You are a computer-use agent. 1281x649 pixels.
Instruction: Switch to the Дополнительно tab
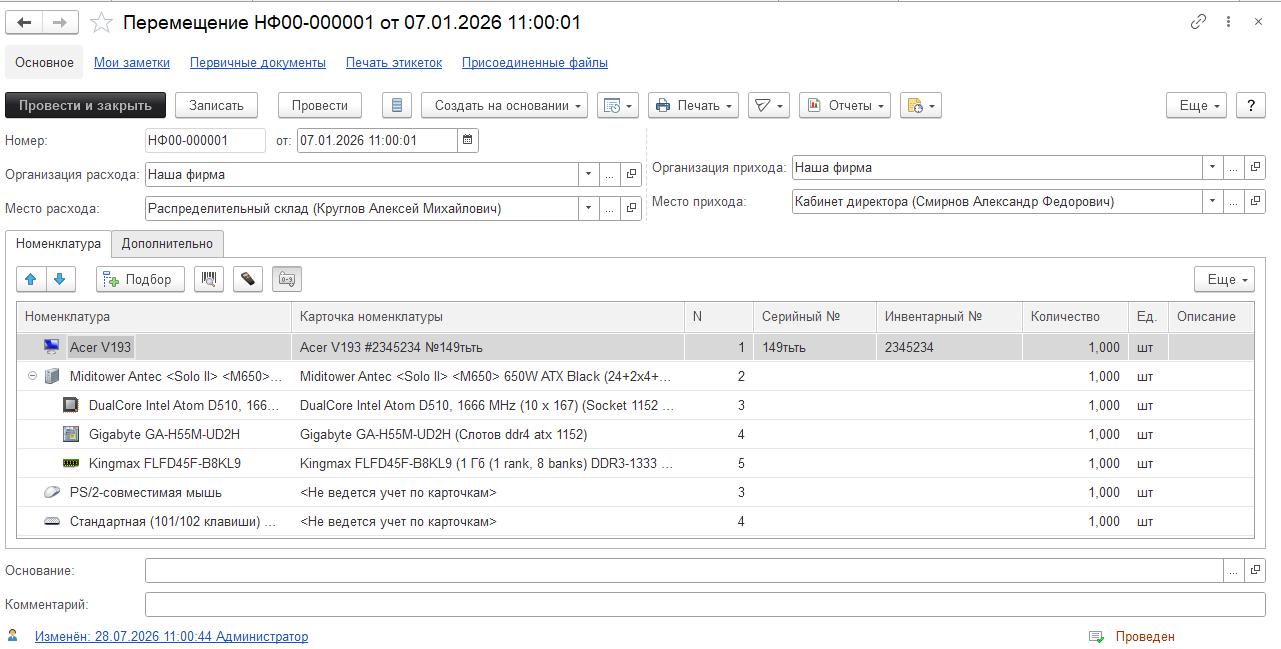coord(168,243)
